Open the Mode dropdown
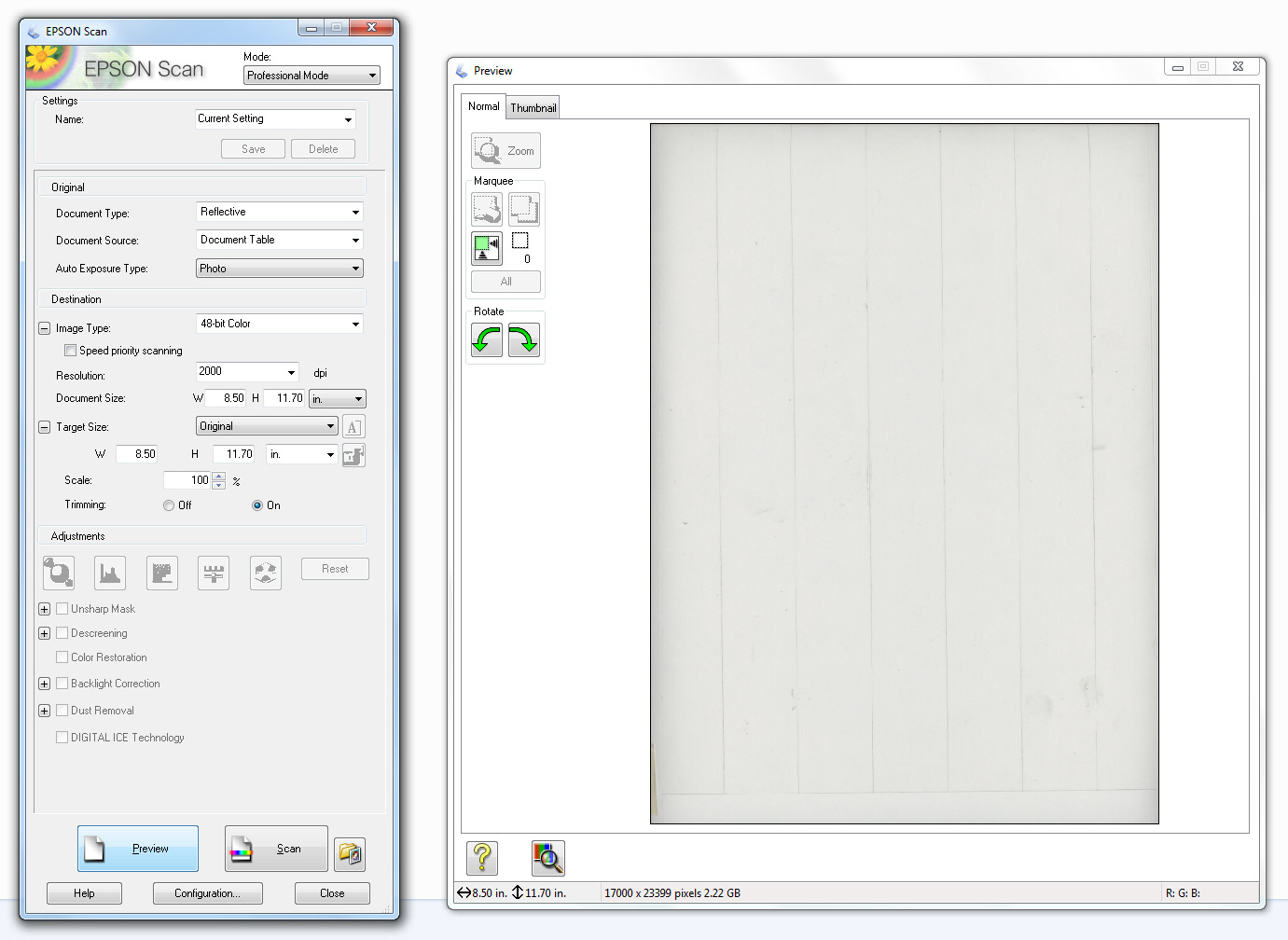Image resolution: width=1288 pixels, height=940 pixels. pyautogui.click(x=312, y=76)
